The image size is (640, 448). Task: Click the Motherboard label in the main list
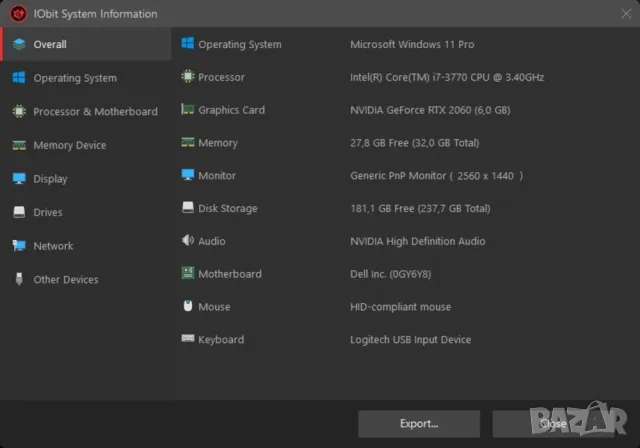coord(230,274)
